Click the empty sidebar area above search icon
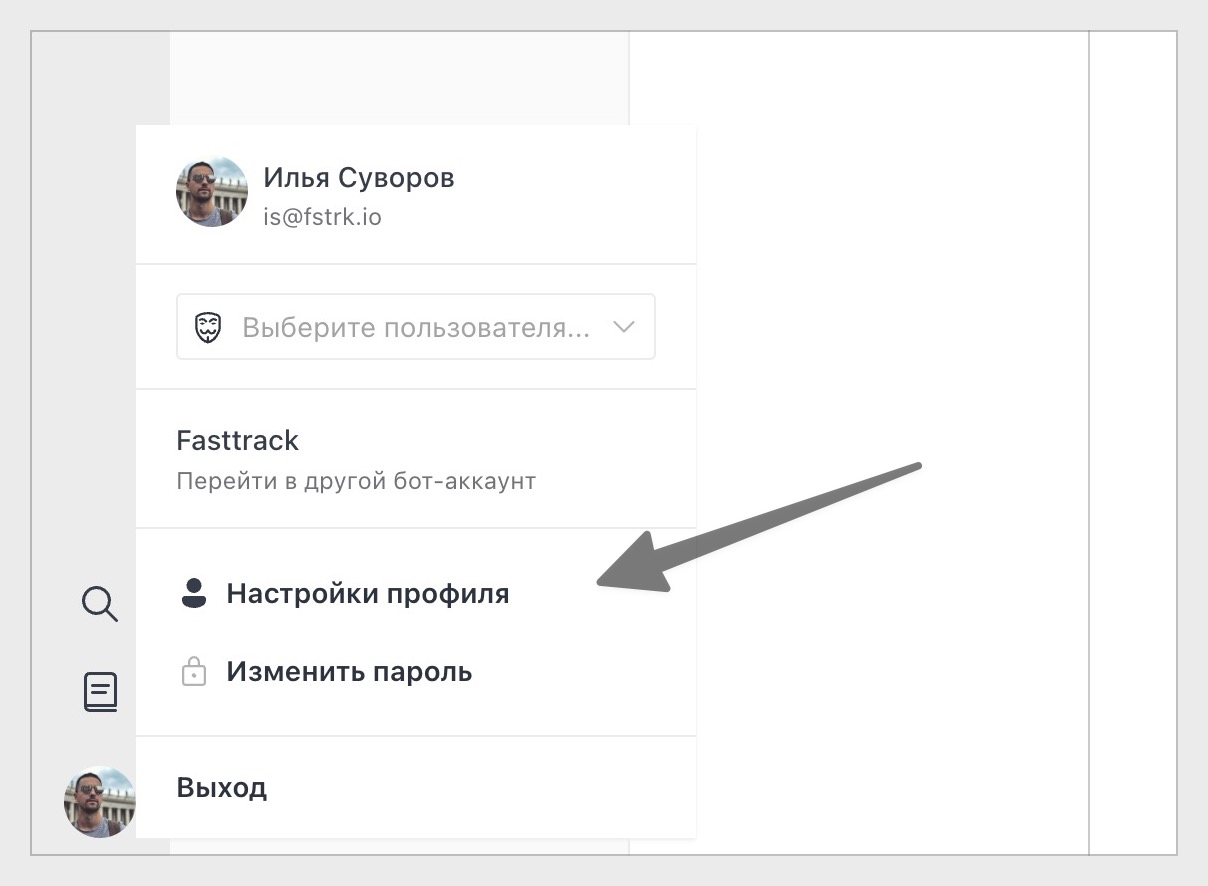 click(x=100, y=300)
